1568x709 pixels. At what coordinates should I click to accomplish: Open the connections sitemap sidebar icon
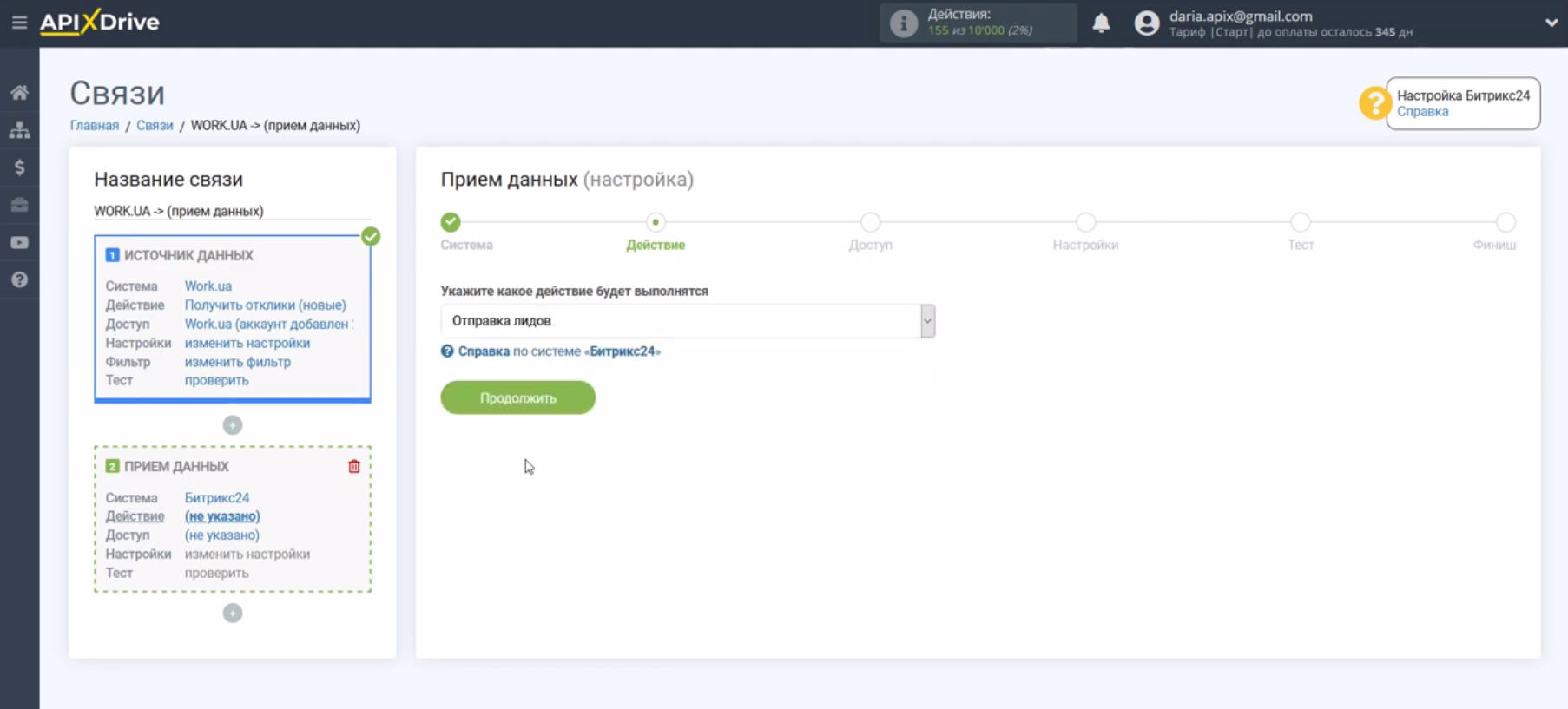pyautogui.click(x=19, y=130)
